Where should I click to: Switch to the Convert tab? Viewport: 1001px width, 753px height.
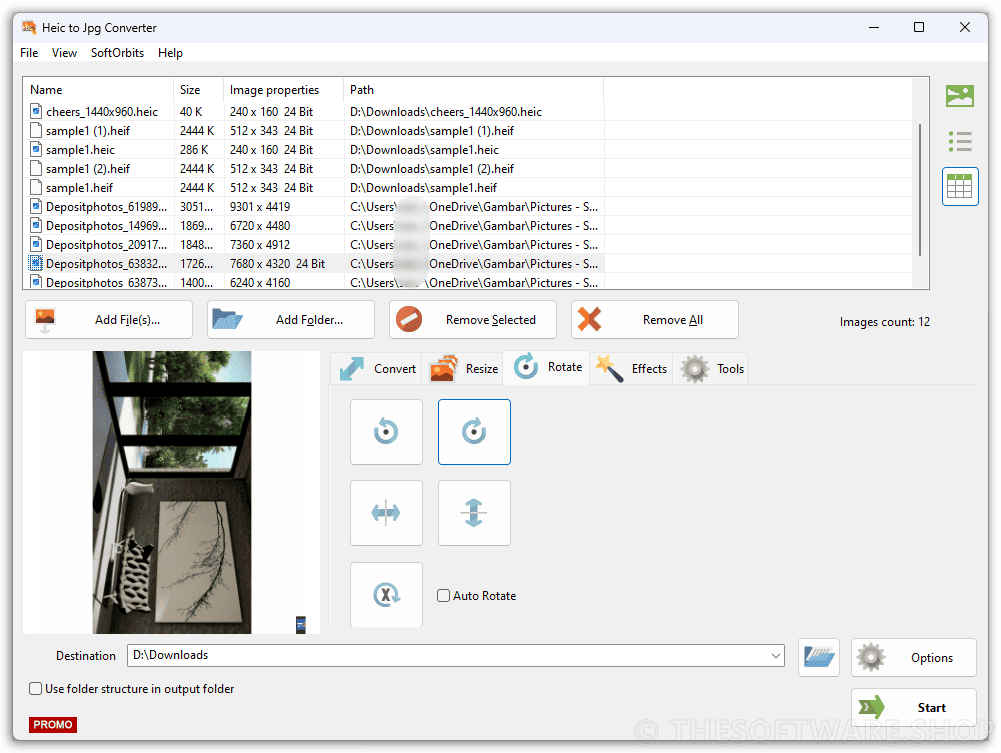tap(377, 369)
